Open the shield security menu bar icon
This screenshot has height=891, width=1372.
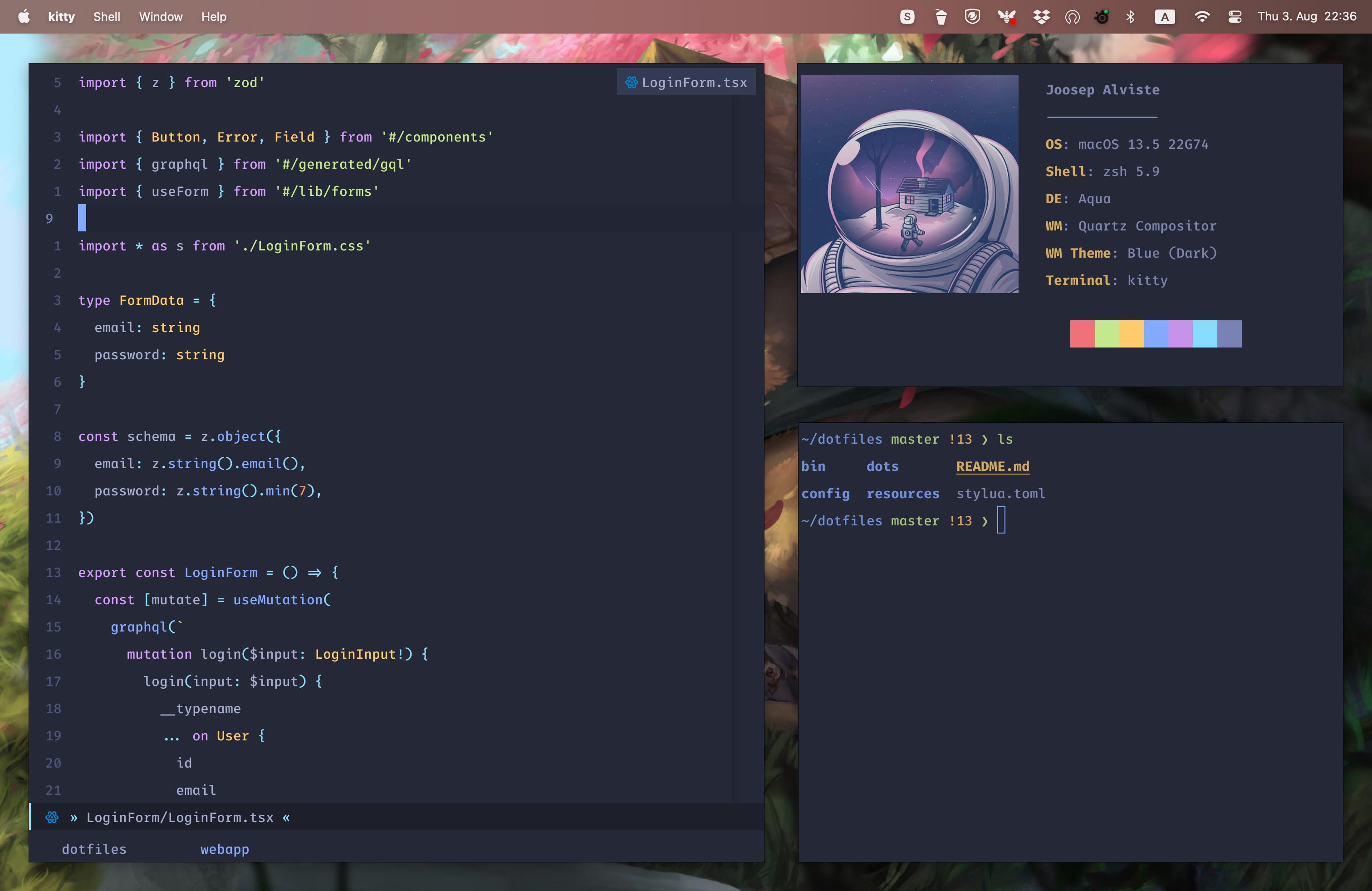(x=972, y=17)
